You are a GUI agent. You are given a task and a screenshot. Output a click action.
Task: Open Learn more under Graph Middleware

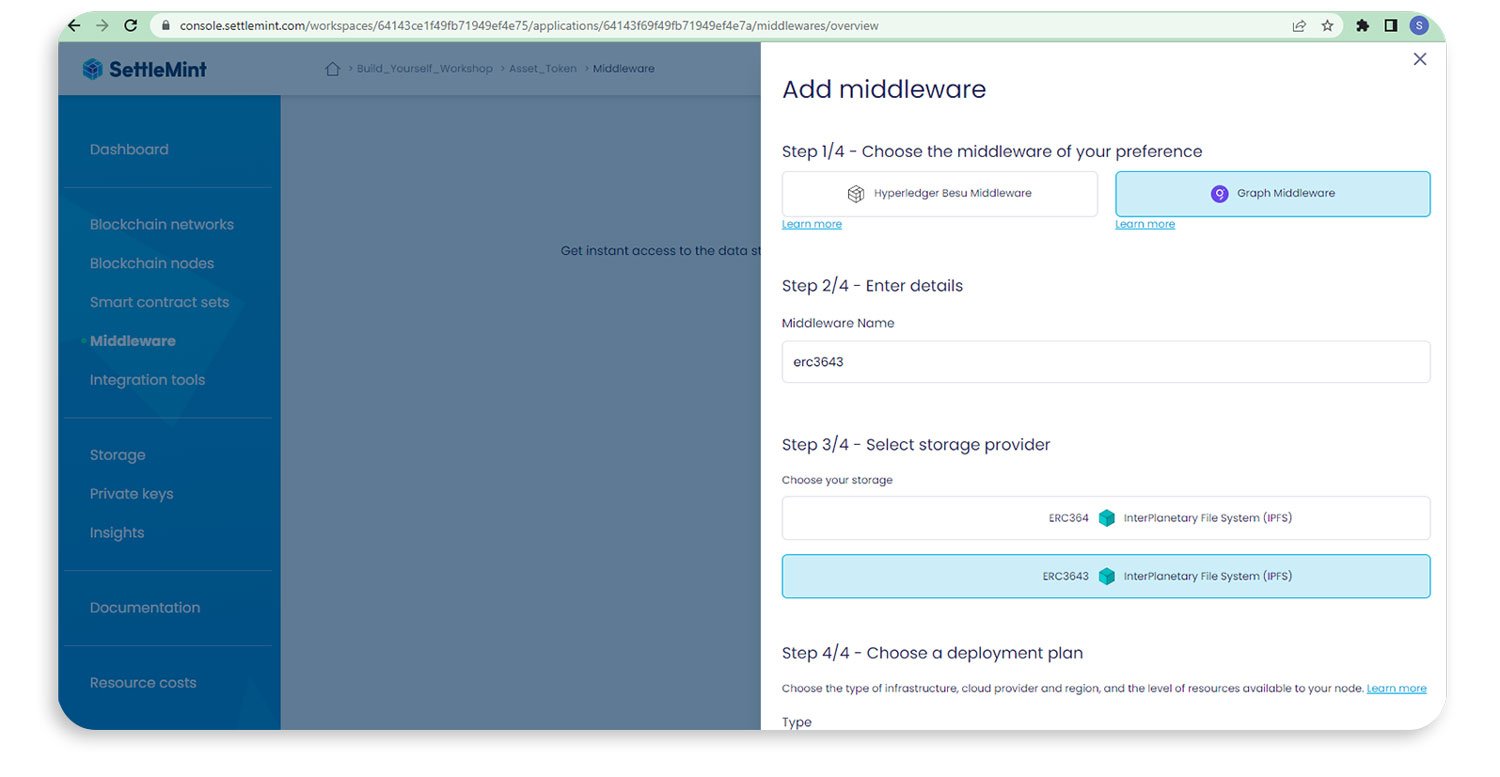1145,224
